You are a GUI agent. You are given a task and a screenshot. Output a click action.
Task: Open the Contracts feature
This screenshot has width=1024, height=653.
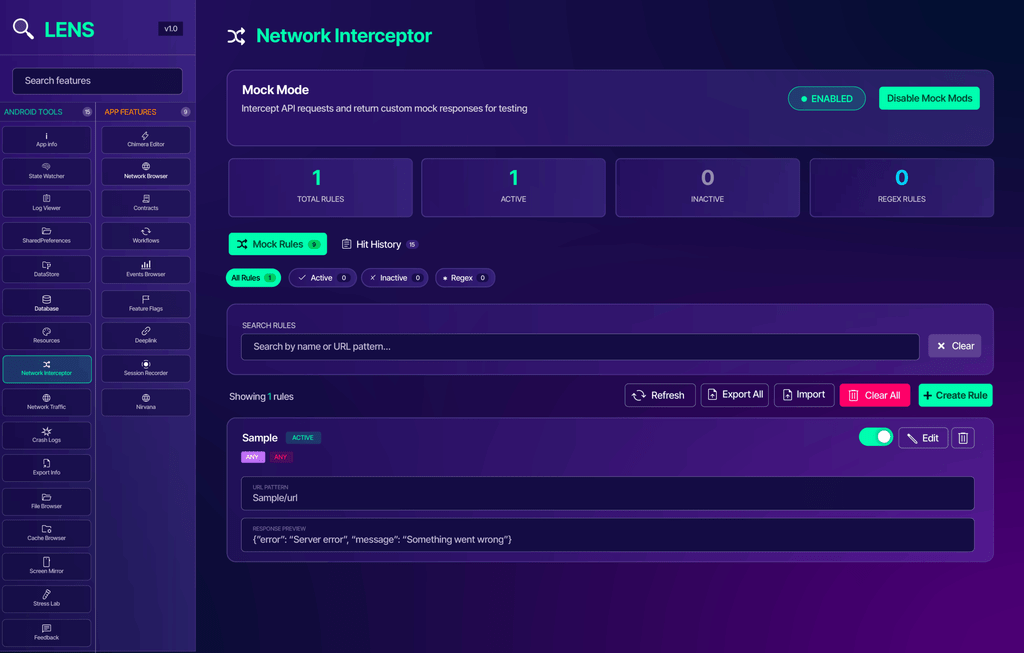point(146,204)
